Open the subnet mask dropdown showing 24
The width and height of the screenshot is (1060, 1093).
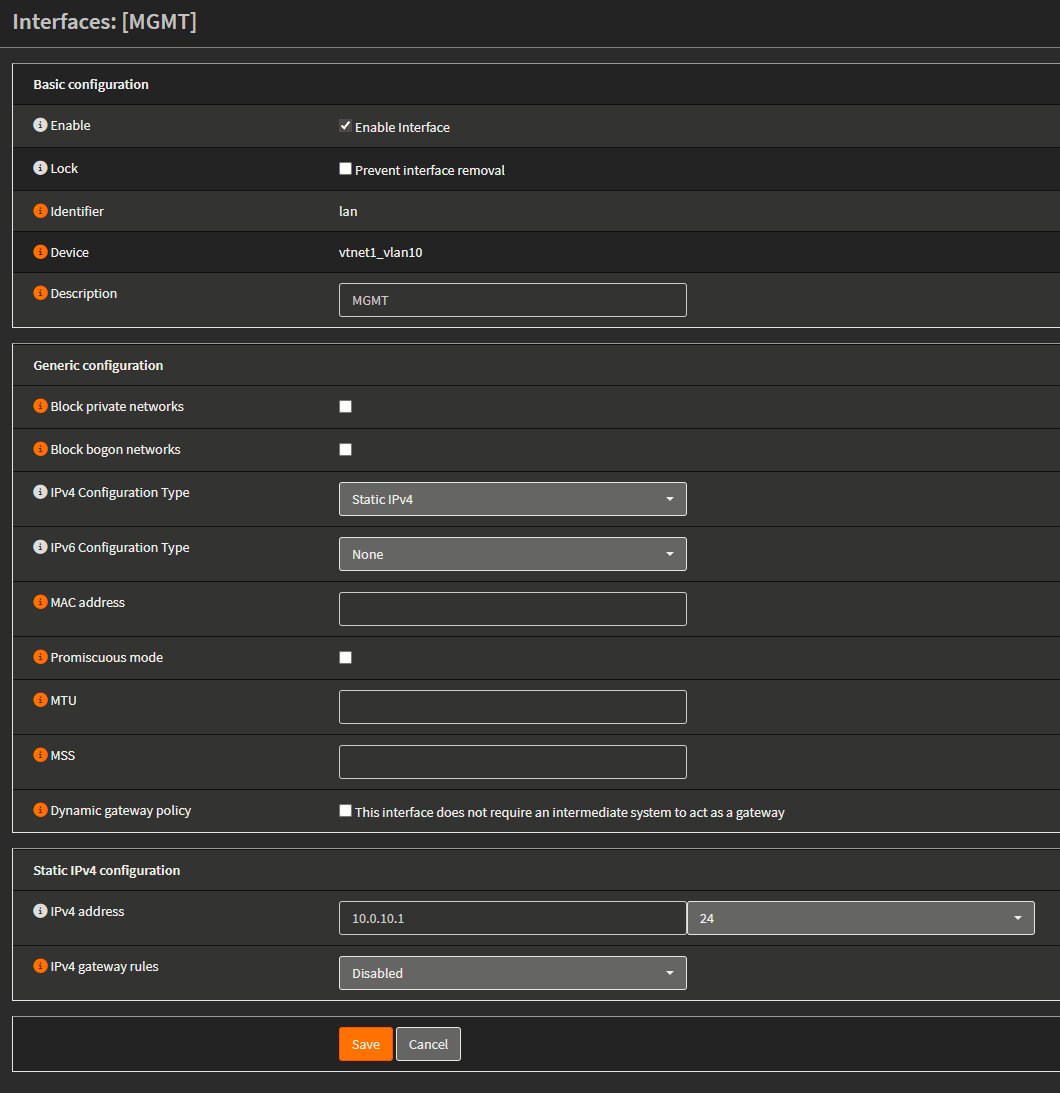point(861,918)
